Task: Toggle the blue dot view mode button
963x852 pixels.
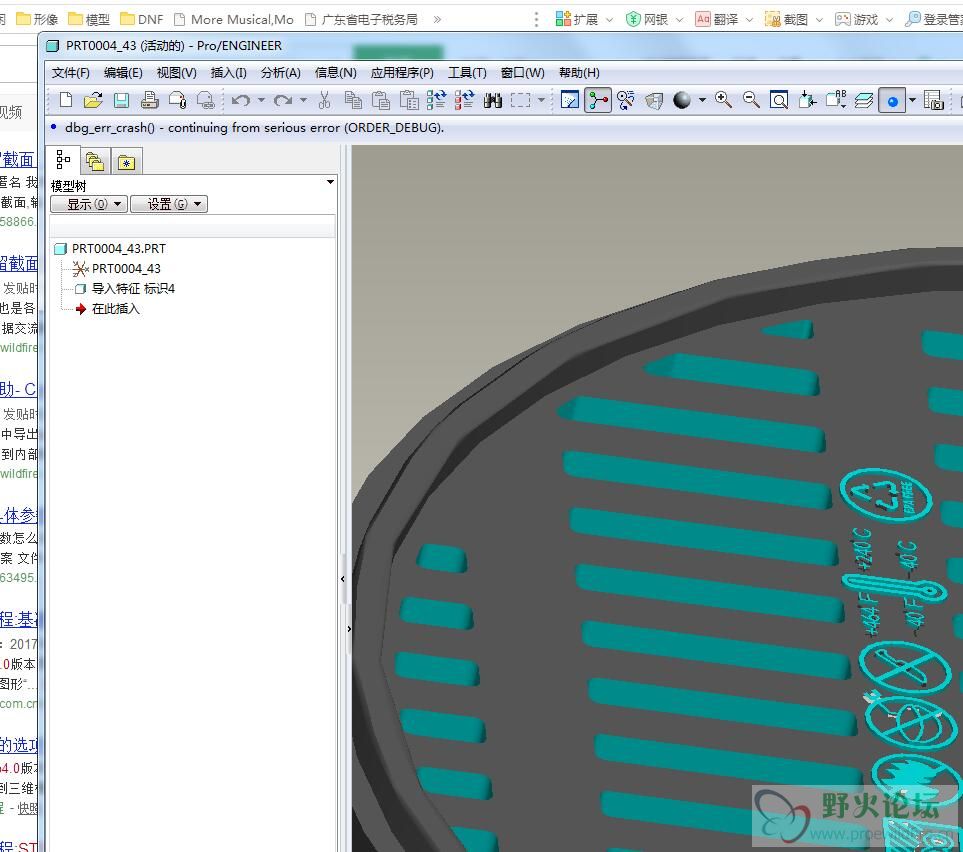Action: coord(892,100)
